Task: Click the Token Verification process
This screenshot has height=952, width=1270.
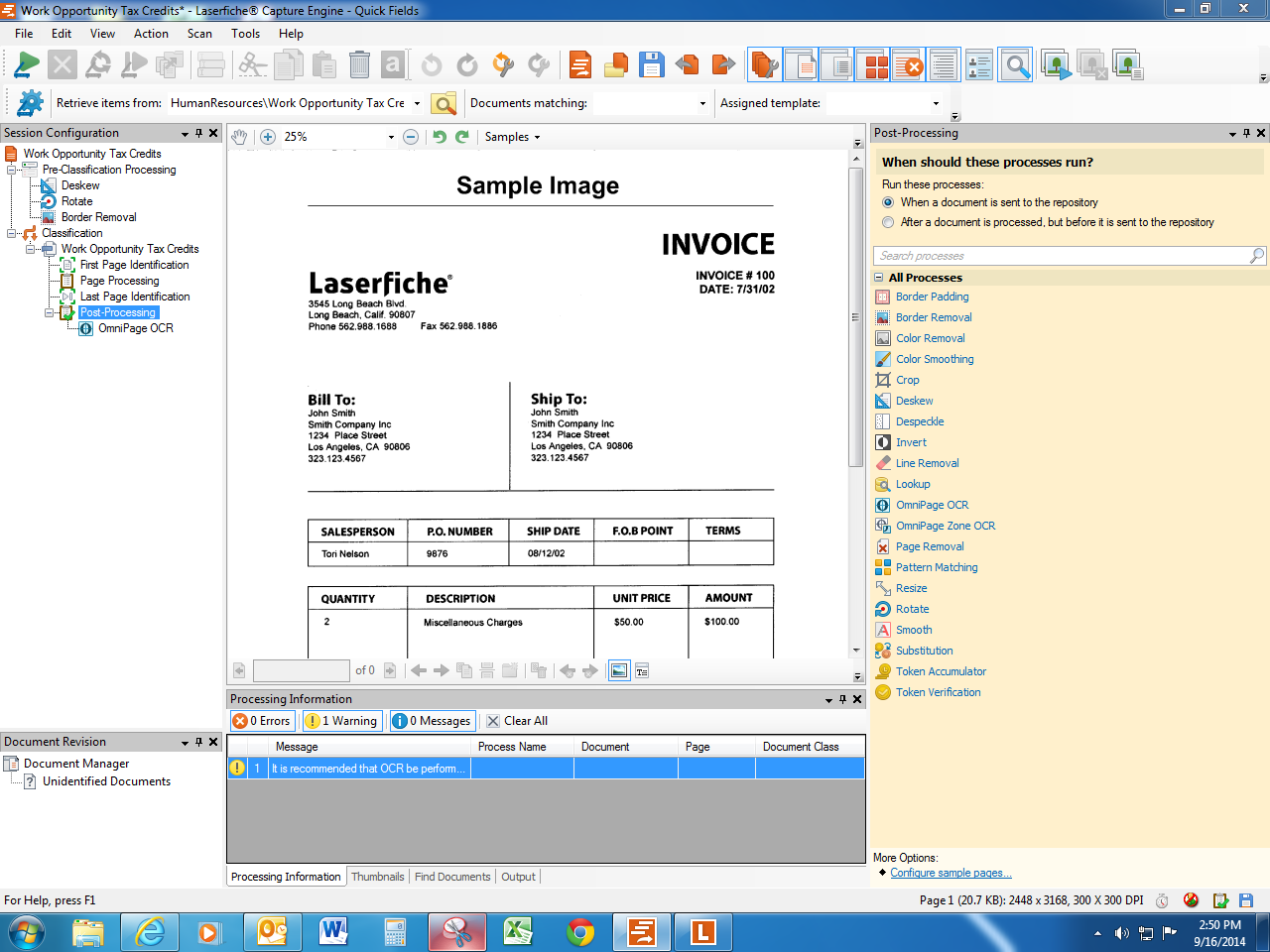Action: coord(939,692)
